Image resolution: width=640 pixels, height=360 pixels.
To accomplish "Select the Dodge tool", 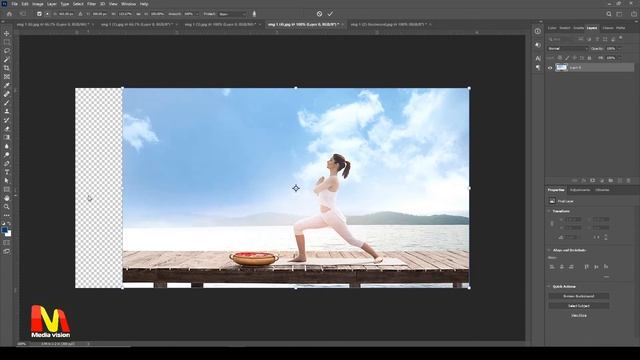I will [x=7, y=155].
